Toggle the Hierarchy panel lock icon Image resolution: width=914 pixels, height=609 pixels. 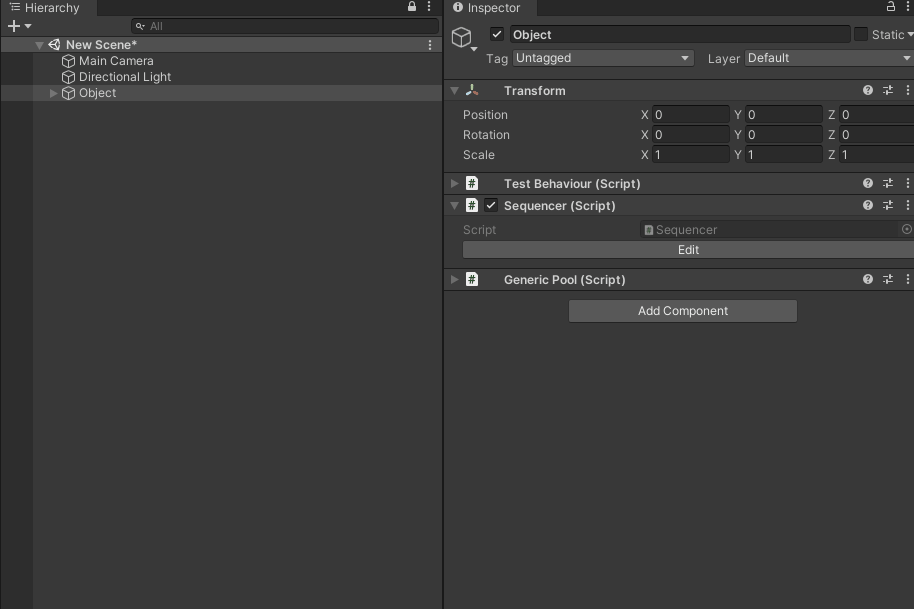pos(412,6)
